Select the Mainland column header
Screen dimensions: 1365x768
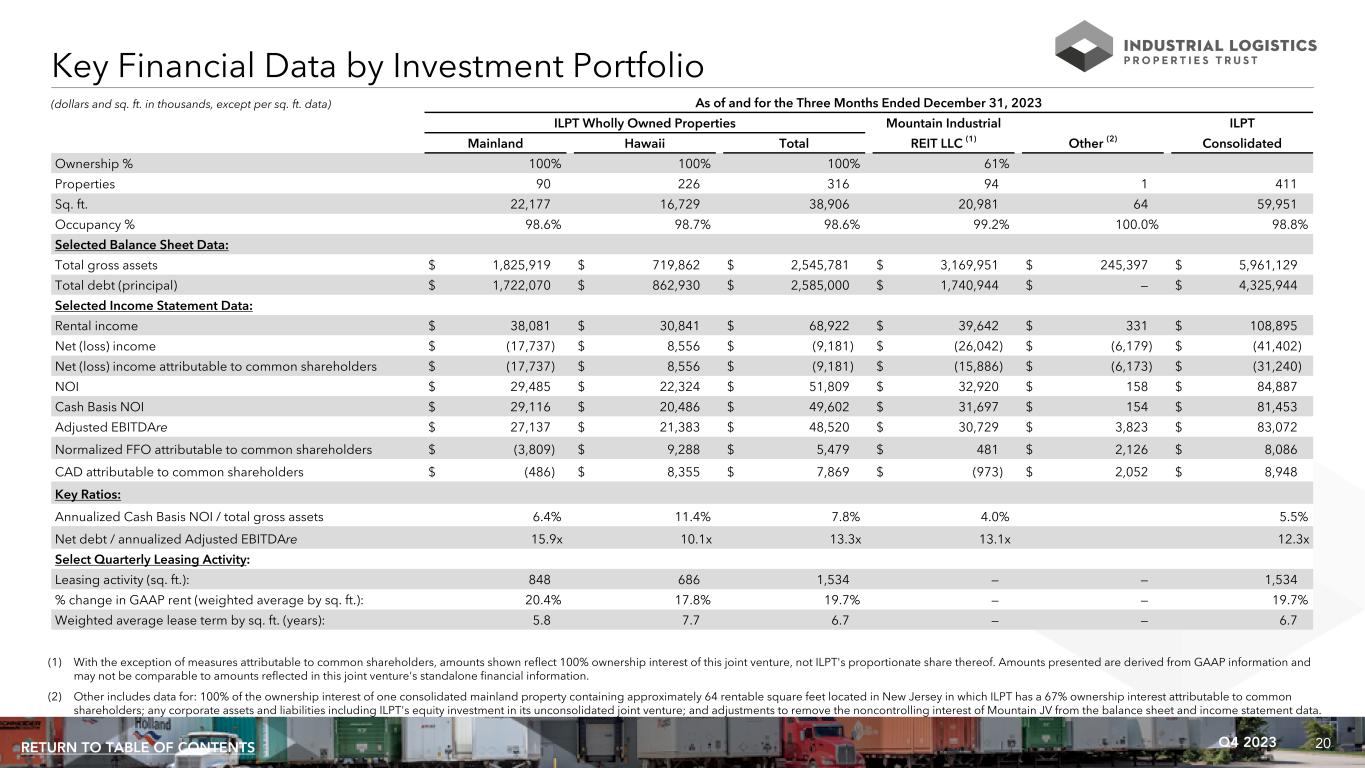pos(495,143)
